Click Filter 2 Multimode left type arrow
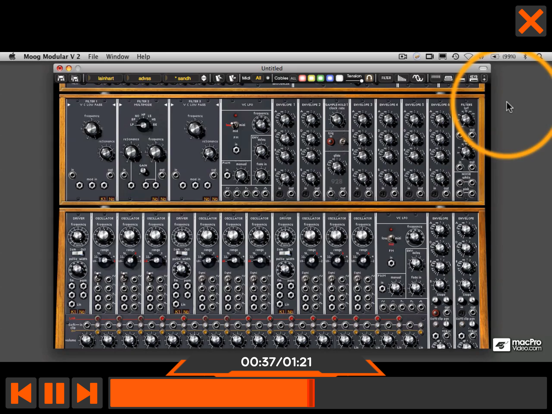This screenshot has width=552, height=414. coord(121,105)
